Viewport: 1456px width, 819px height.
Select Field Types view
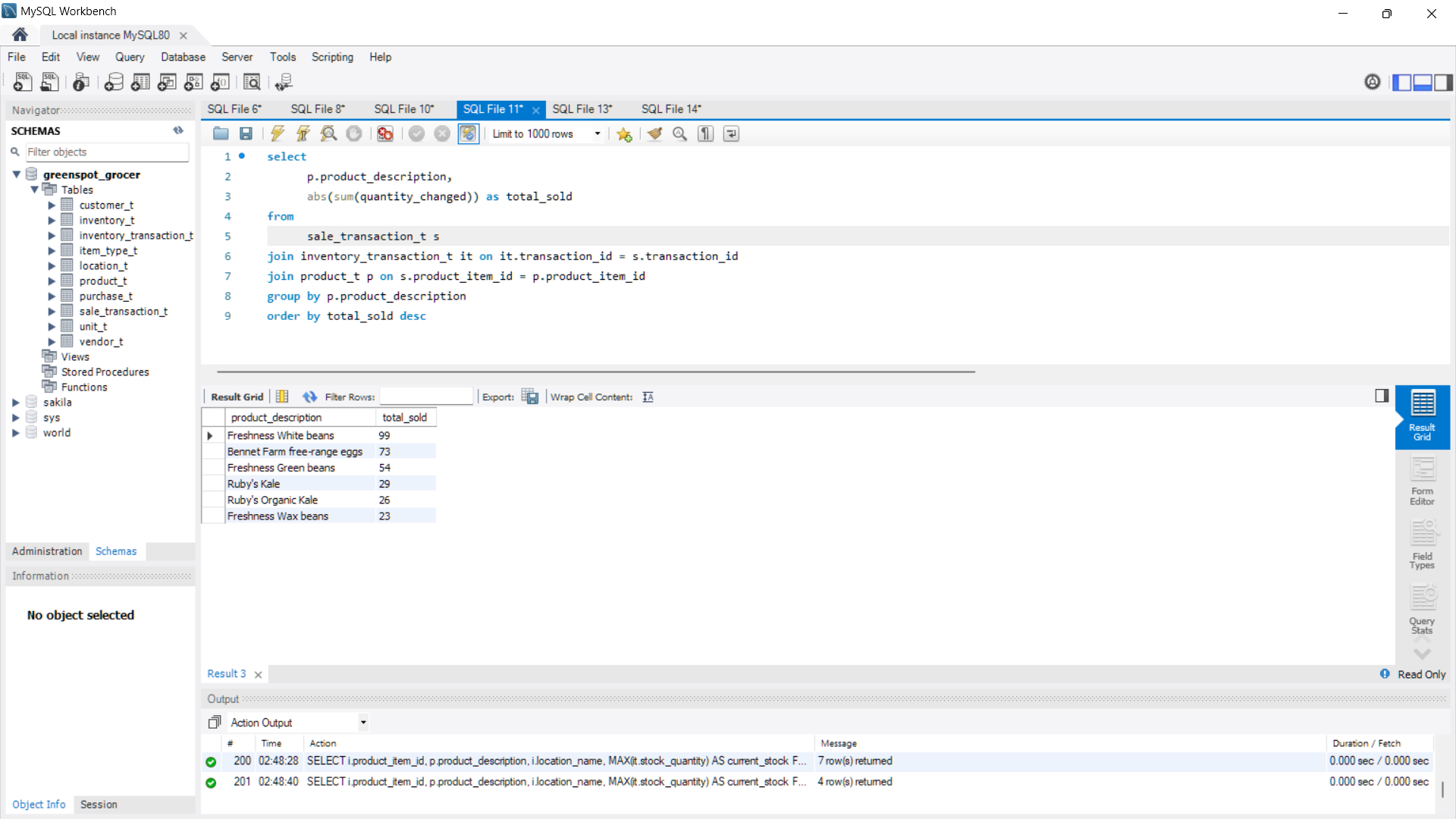coord(1422,544)
